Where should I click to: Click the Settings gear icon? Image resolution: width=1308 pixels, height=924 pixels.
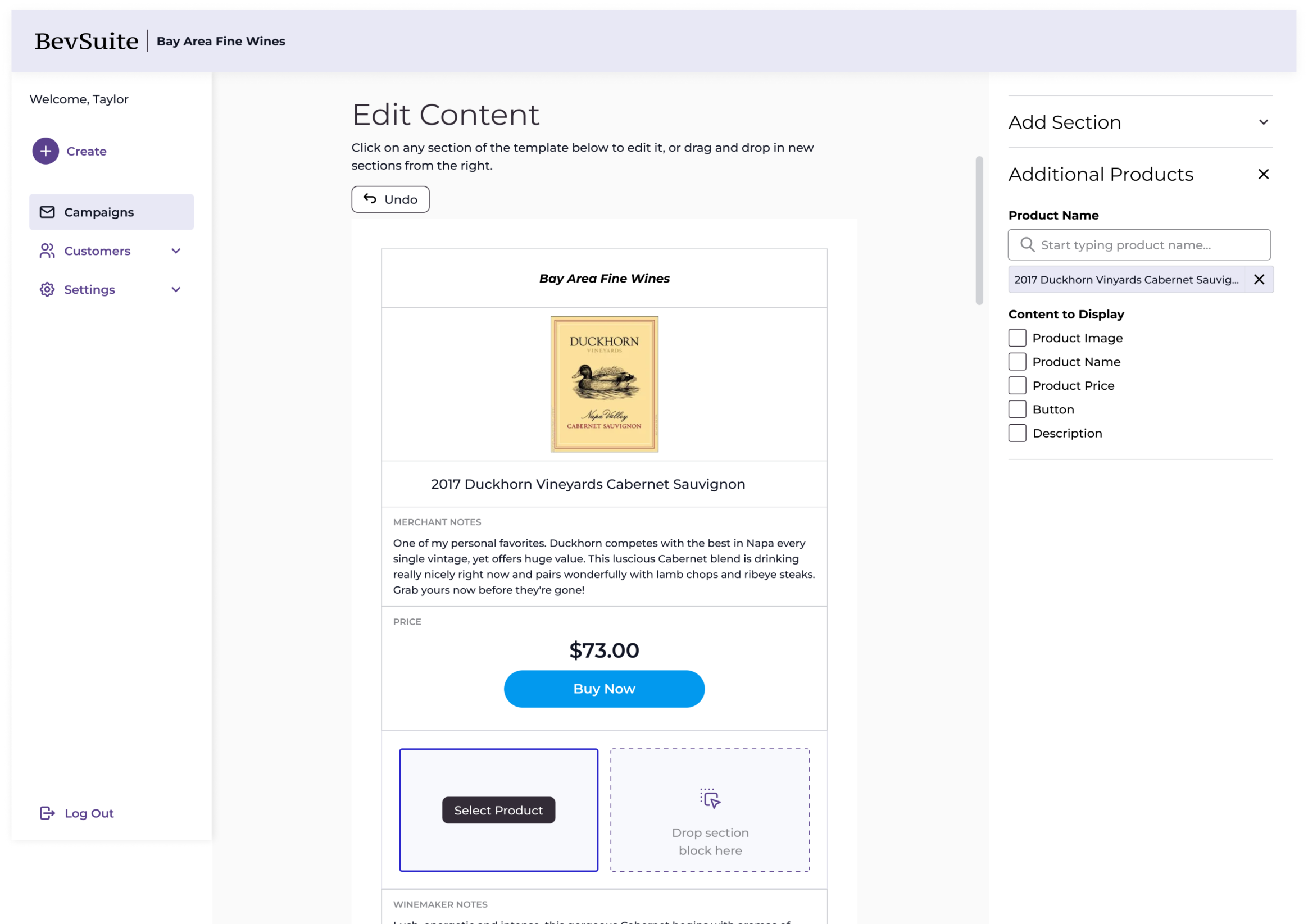point(47,289)
